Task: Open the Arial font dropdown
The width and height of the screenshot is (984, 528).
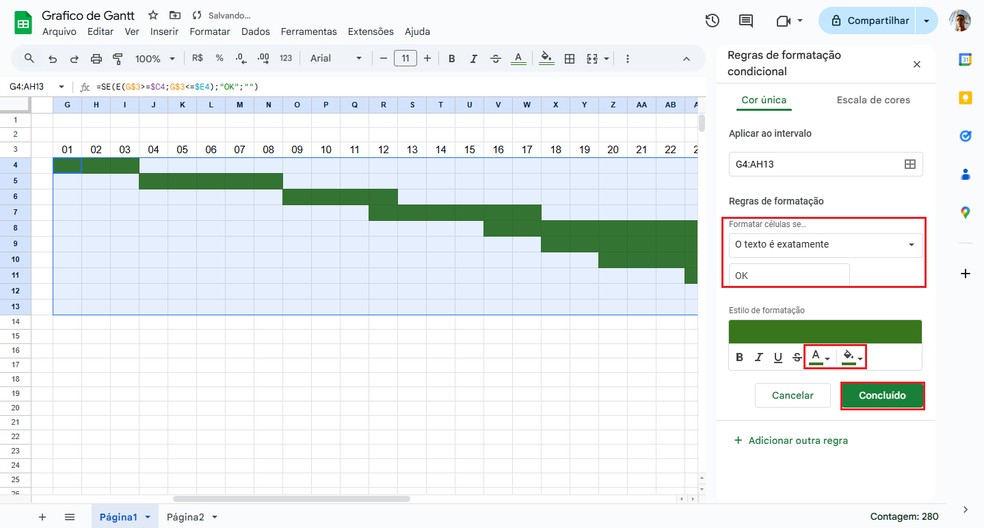Action: pos(336,58)
